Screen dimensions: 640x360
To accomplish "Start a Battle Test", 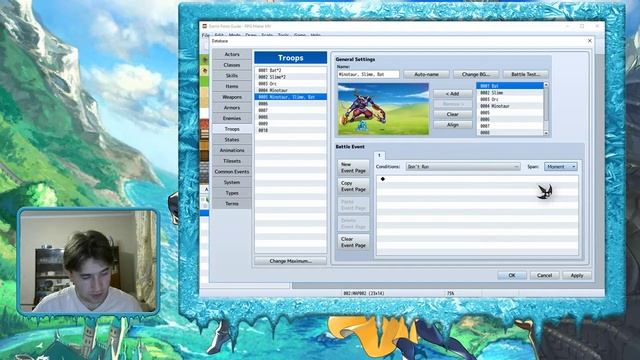I will click(x=525, y=74).
